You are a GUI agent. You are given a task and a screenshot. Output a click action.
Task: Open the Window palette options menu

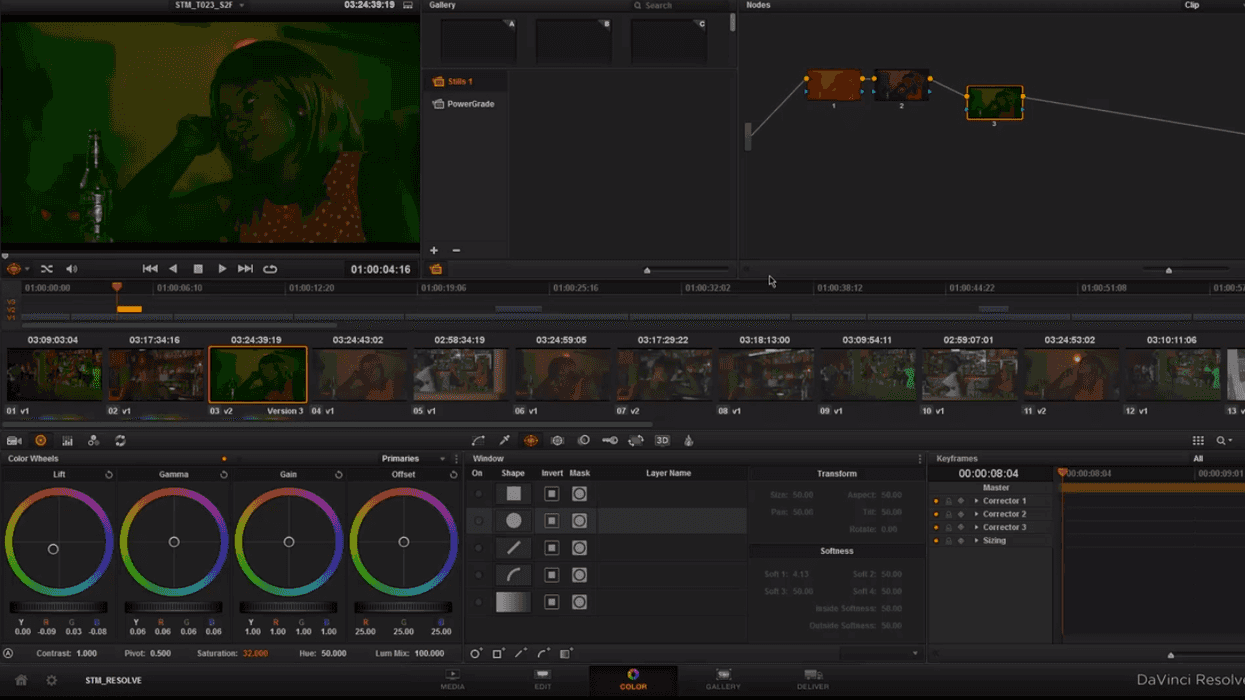tap(920, 459)
